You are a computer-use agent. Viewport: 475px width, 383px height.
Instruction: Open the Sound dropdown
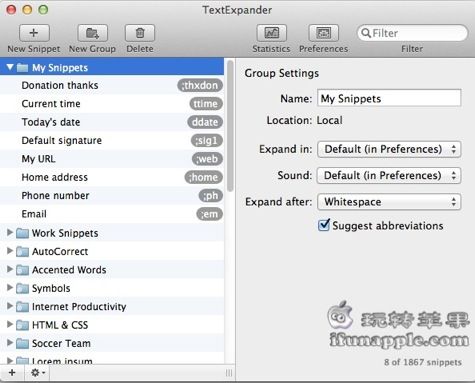[x=389, y=175]
